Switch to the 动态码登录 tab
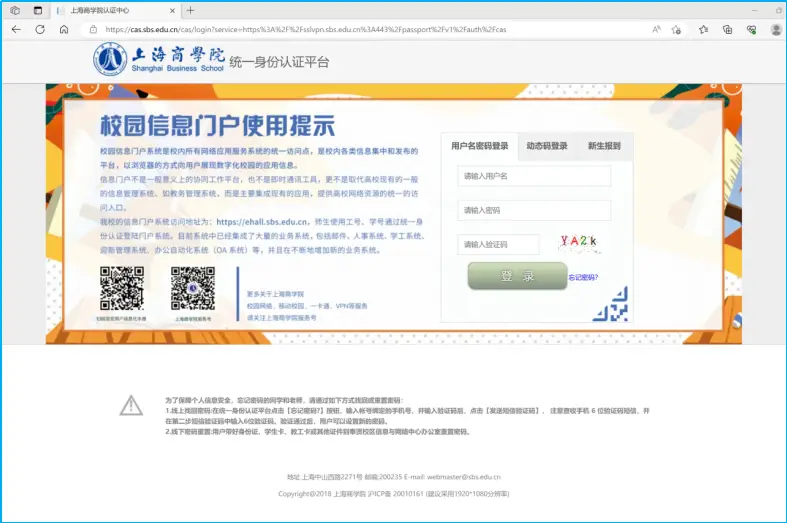787x523 pixels. pos(547,146)
